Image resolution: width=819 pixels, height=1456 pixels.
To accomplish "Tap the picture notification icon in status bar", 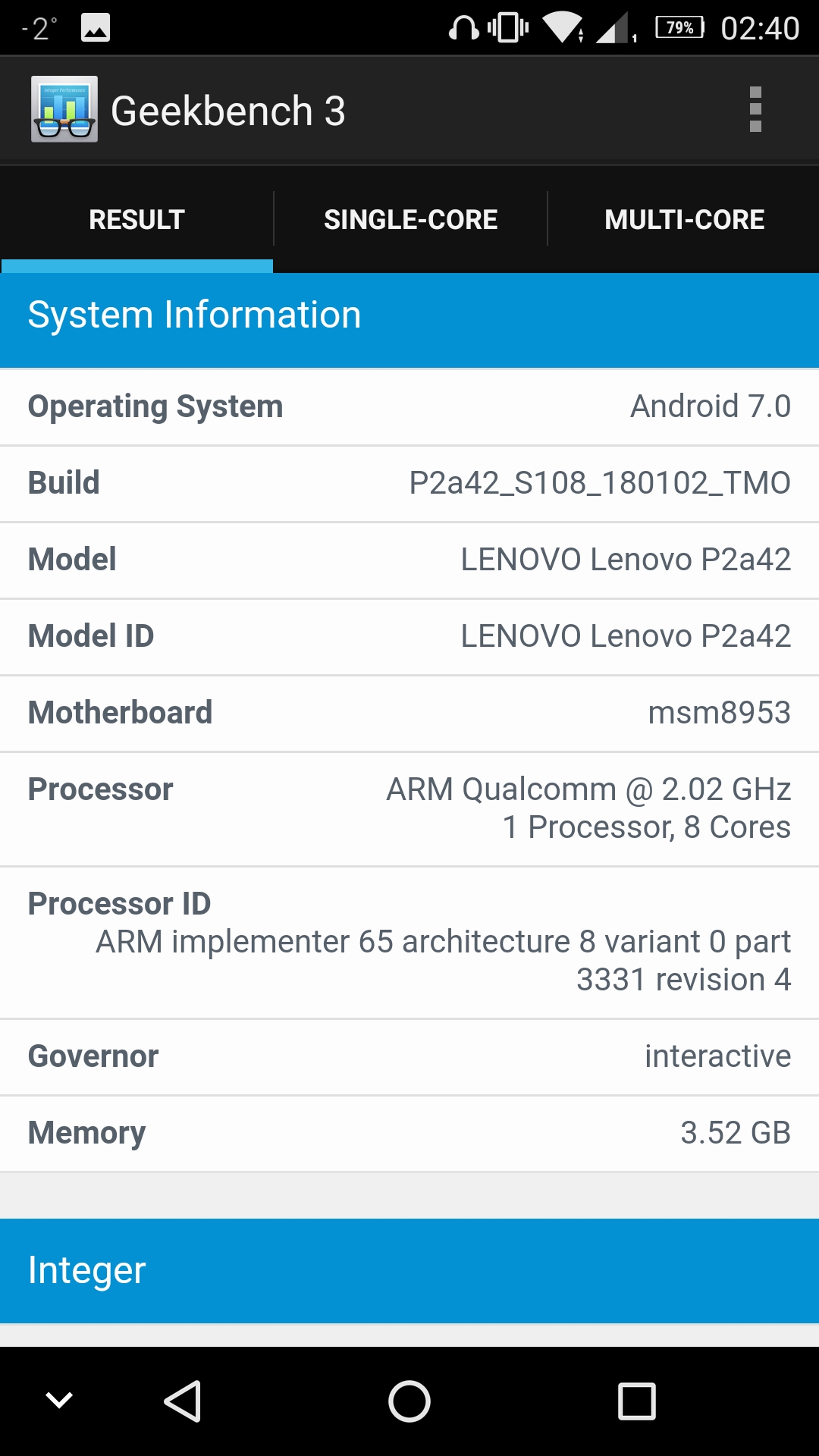I will 95,28.
